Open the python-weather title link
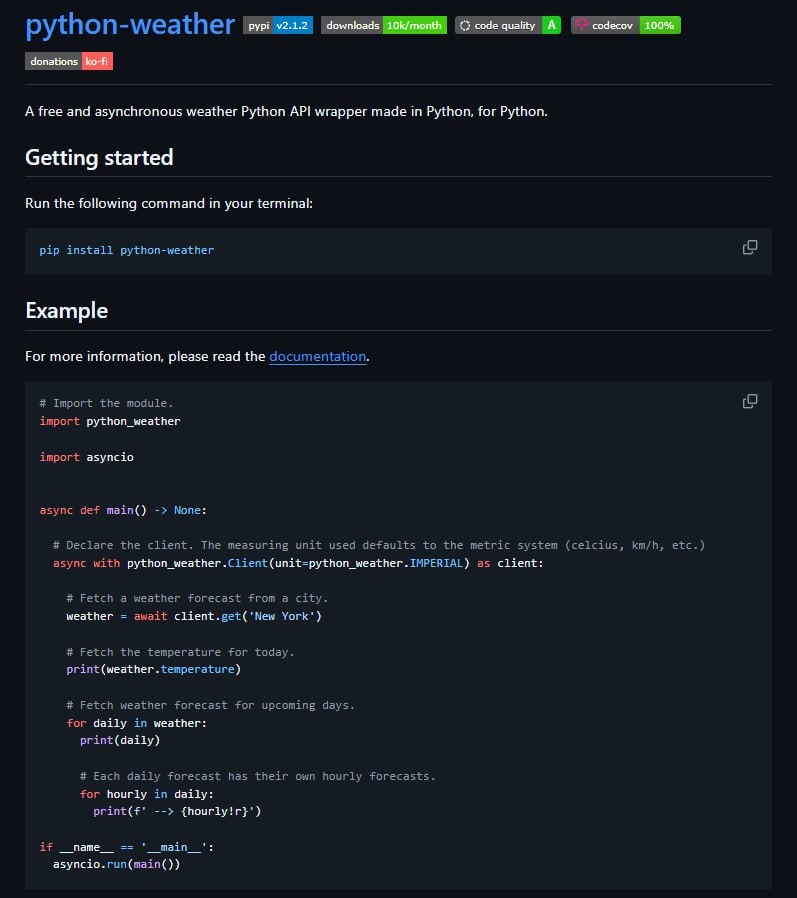The height and width of the screenshot is (898, 797). pos(130,24)
